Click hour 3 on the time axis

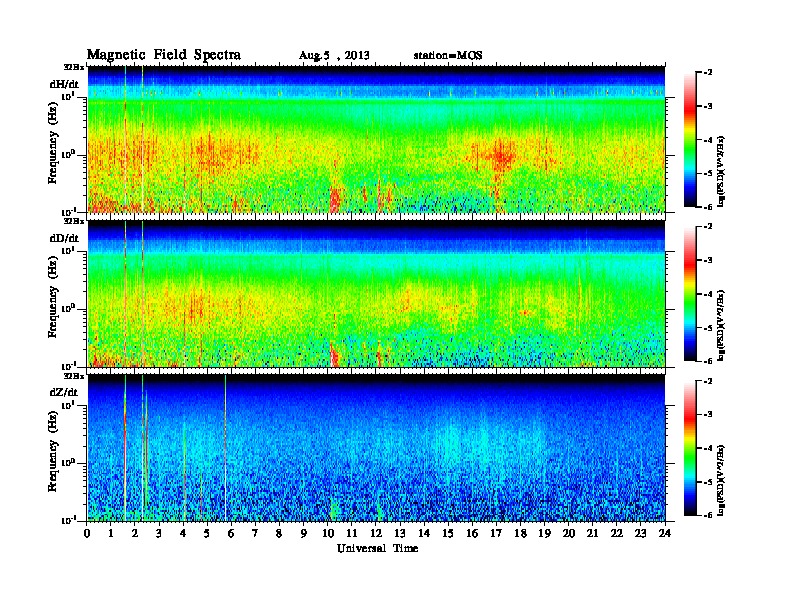[159, 533]
